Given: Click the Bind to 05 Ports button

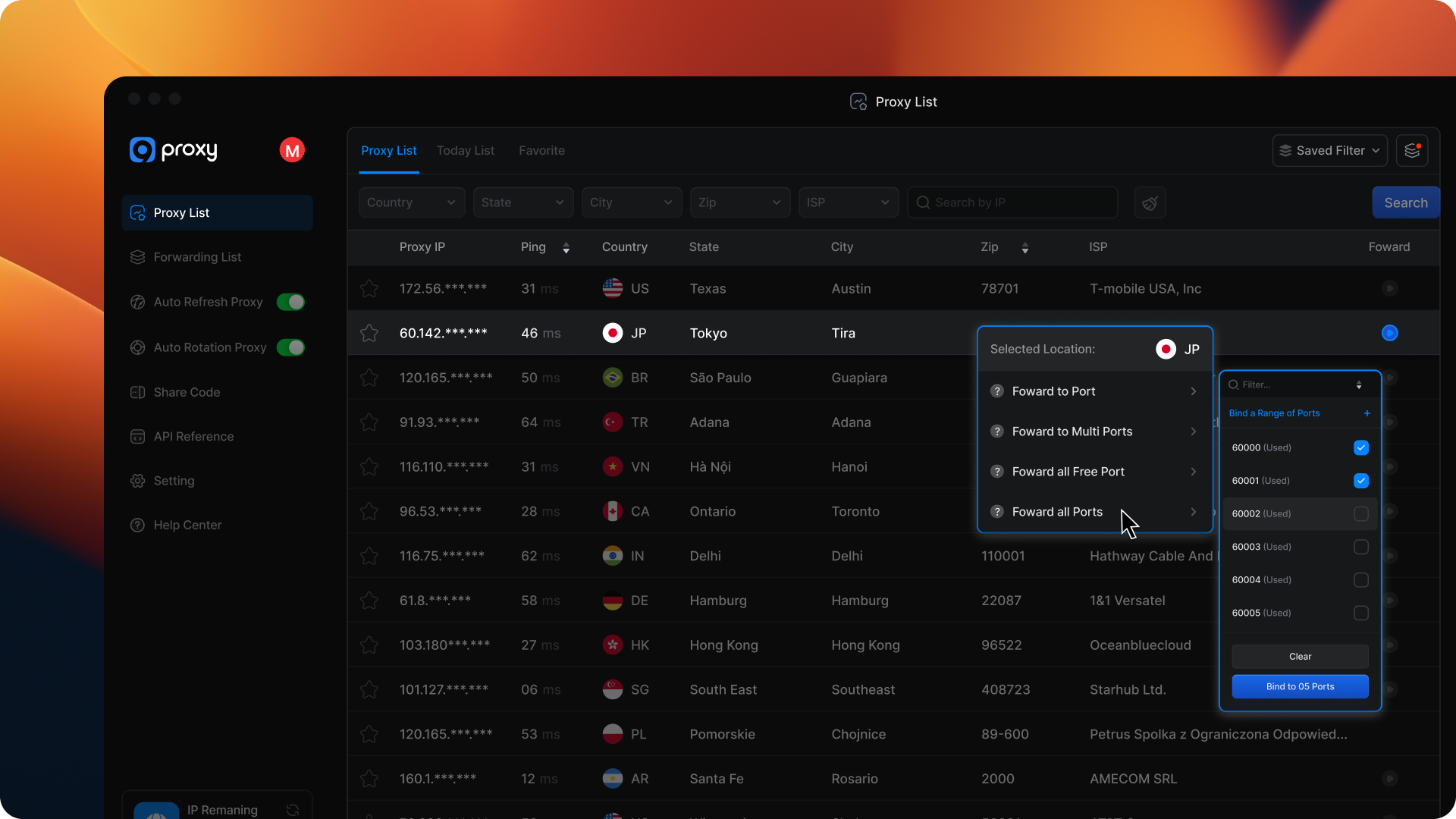Looking at the screenshot, I should pyautogui.click(x=1300, y=686).
